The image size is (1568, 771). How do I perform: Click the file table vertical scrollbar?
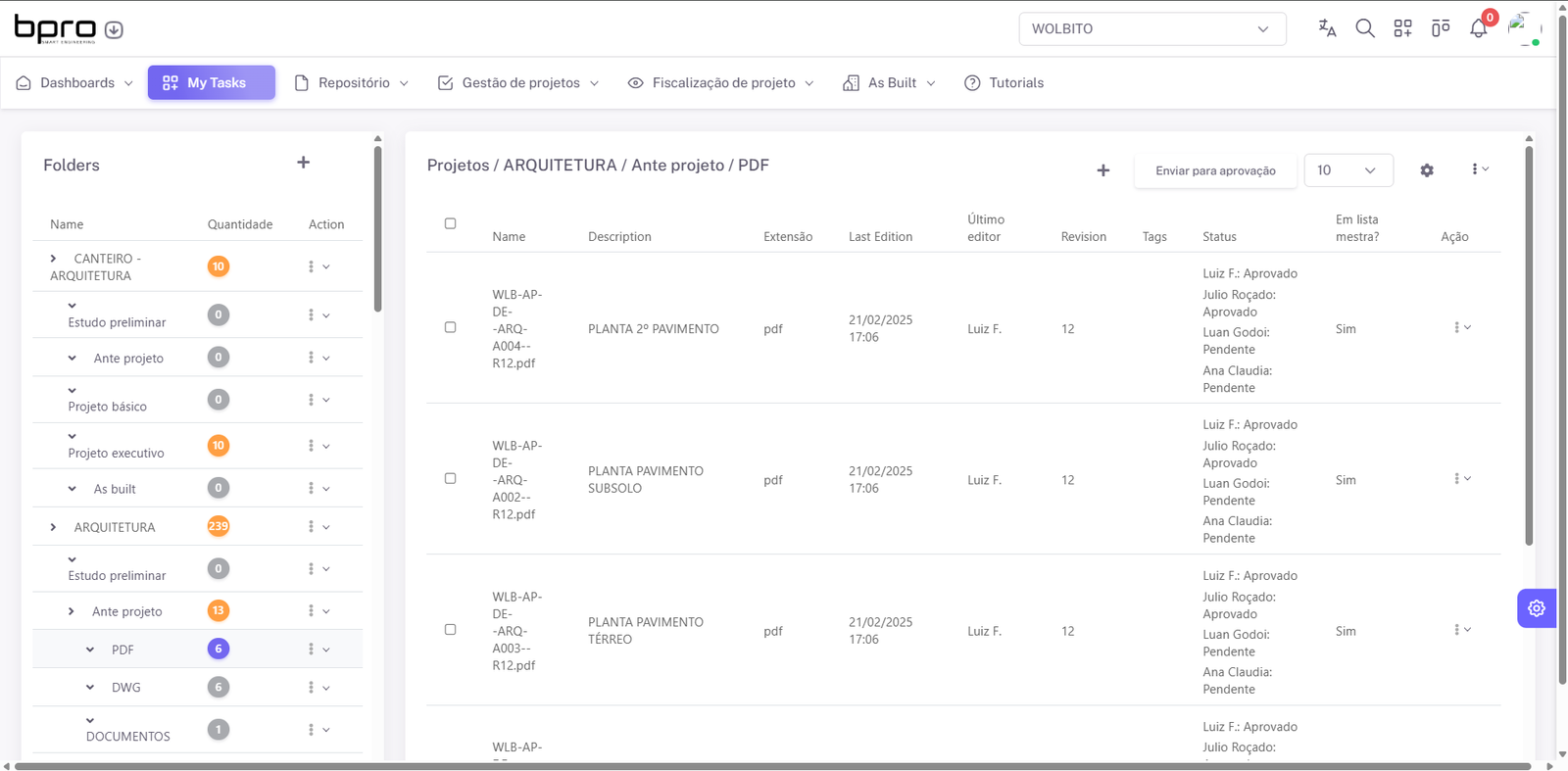1529,345
